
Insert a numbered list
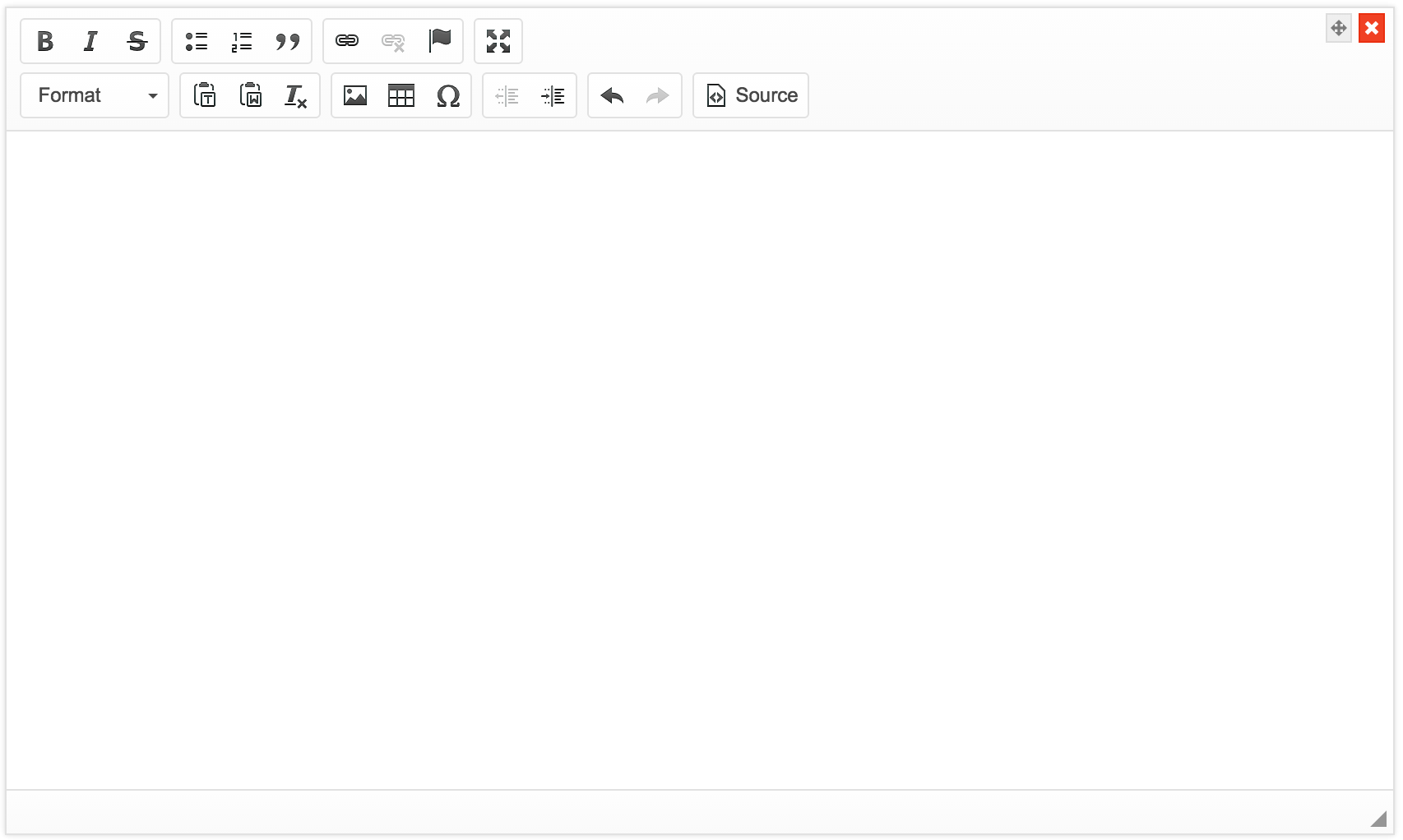coord(242,41)
